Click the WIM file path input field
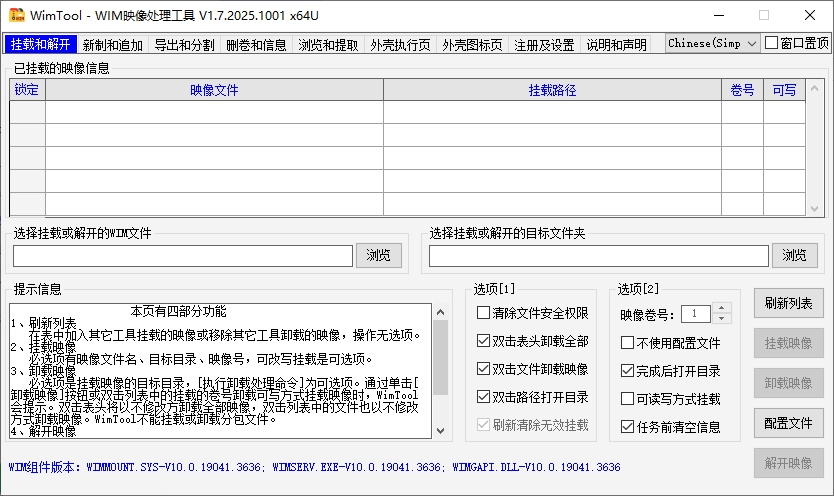834x496 pixels. pos(183,256)
